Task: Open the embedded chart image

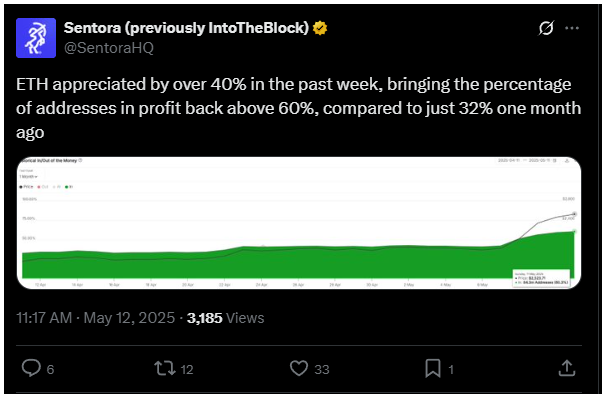Action: click(299, 223)
